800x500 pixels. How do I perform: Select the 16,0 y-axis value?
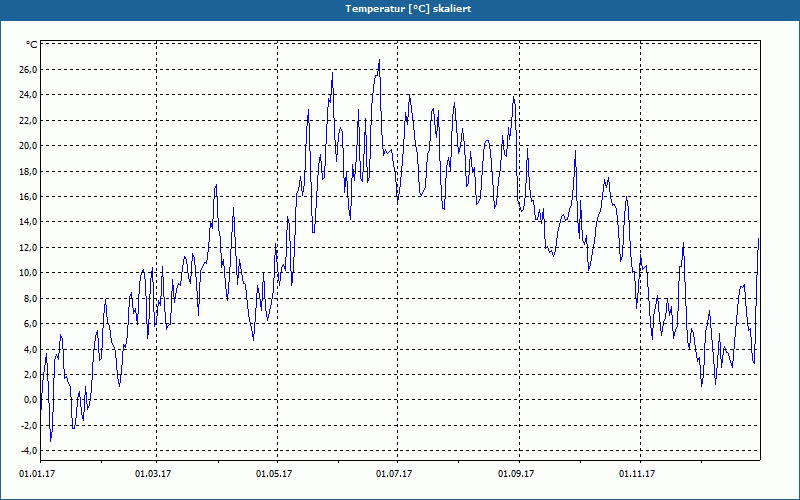point(29,197)
